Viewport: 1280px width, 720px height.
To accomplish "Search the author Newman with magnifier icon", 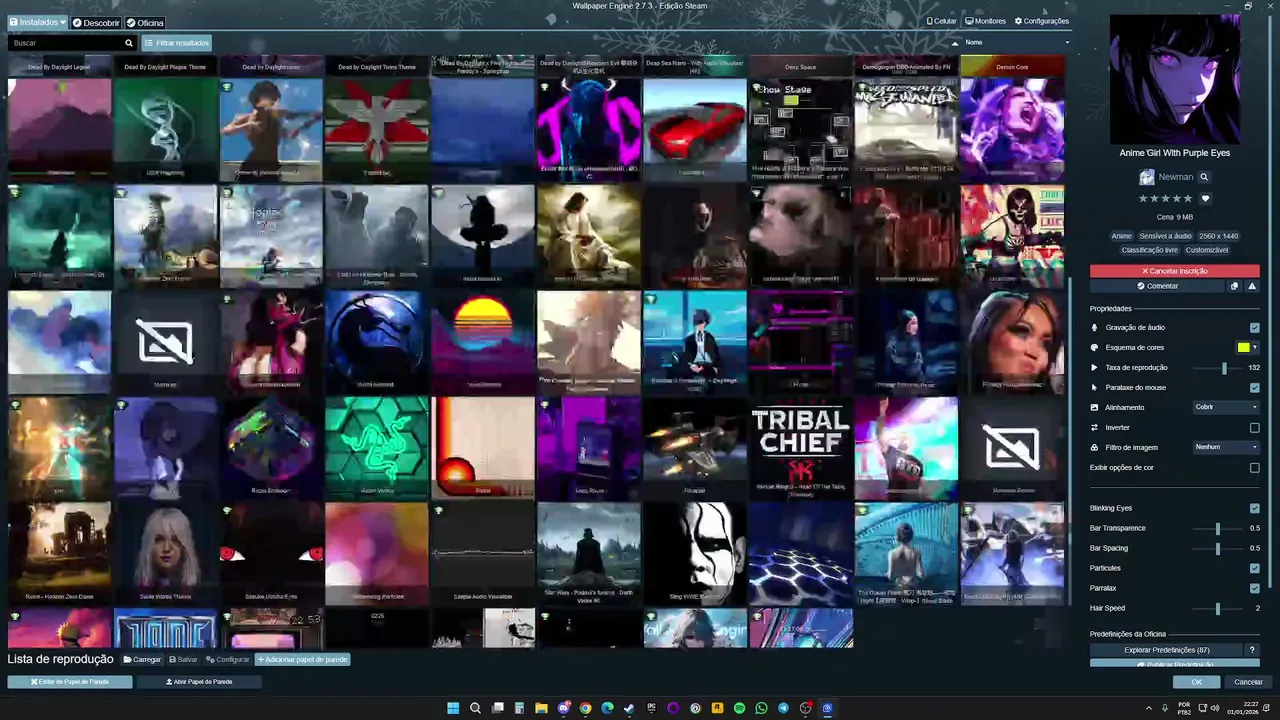I will point(1204,177).
